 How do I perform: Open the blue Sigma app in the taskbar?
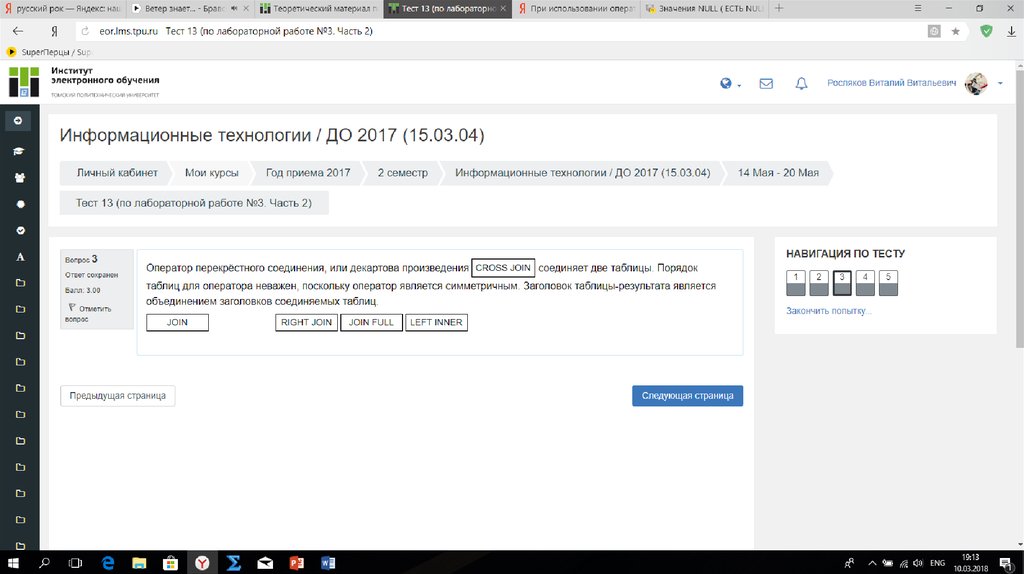click(x=233, y=562)
